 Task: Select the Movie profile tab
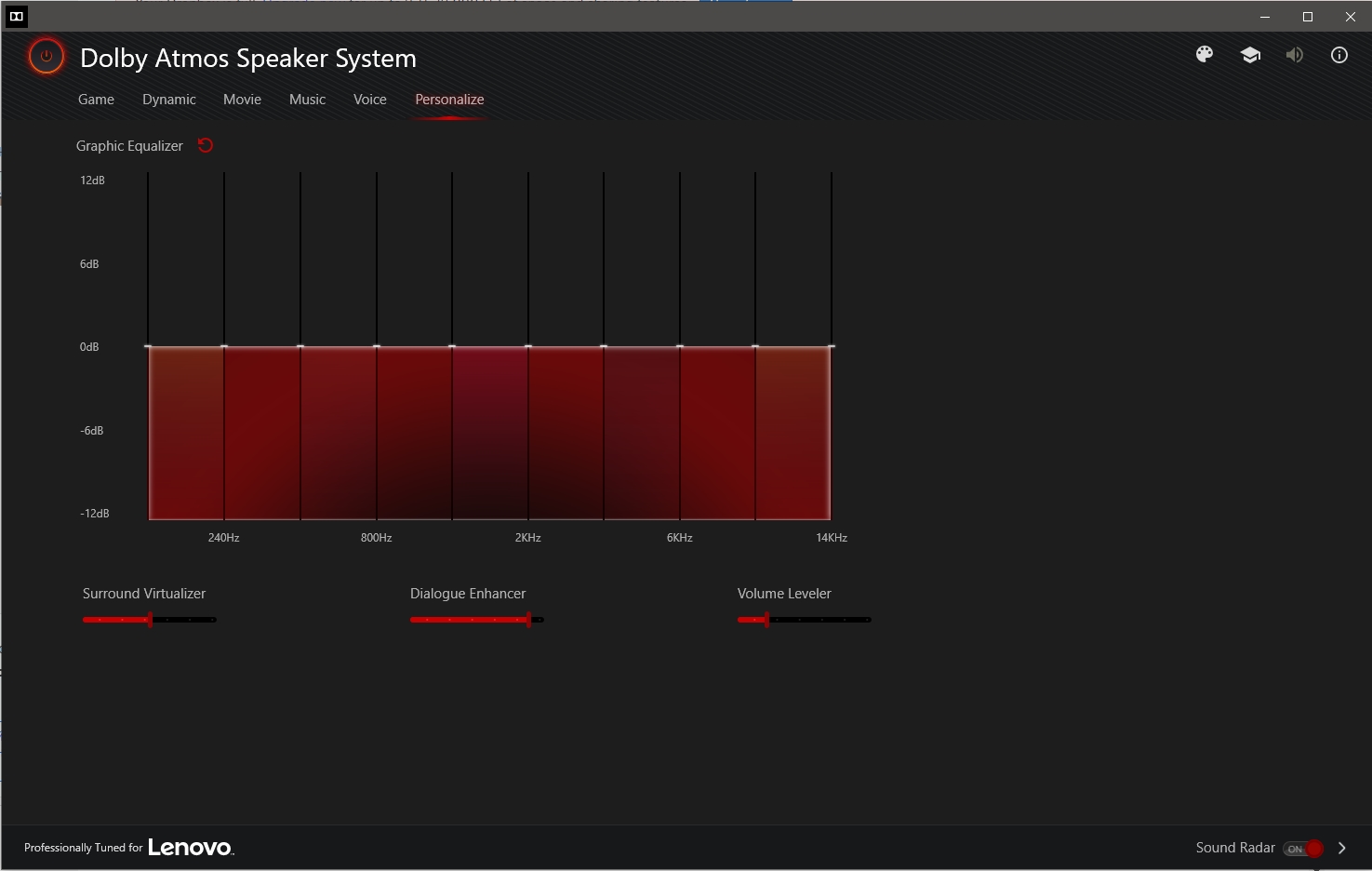(242, 100)
